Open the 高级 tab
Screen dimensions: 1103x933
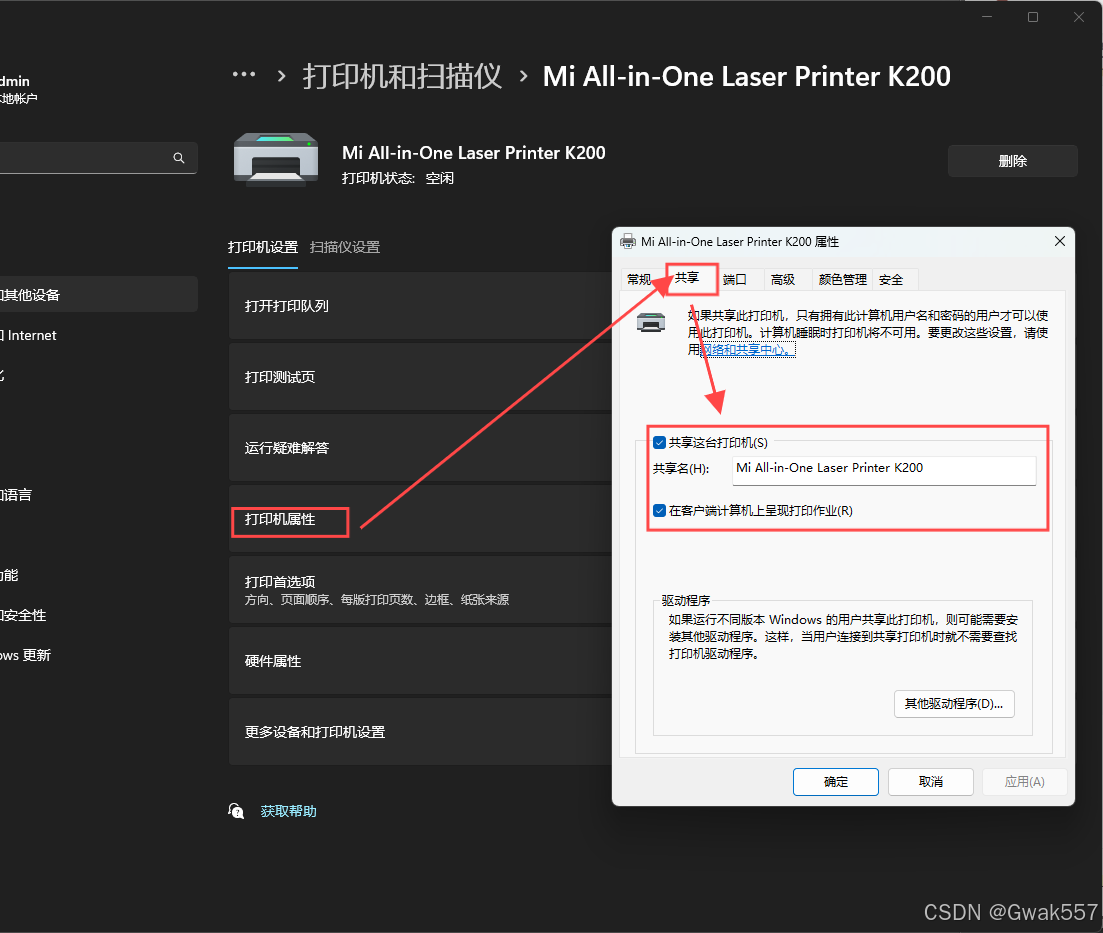point(782,280)
